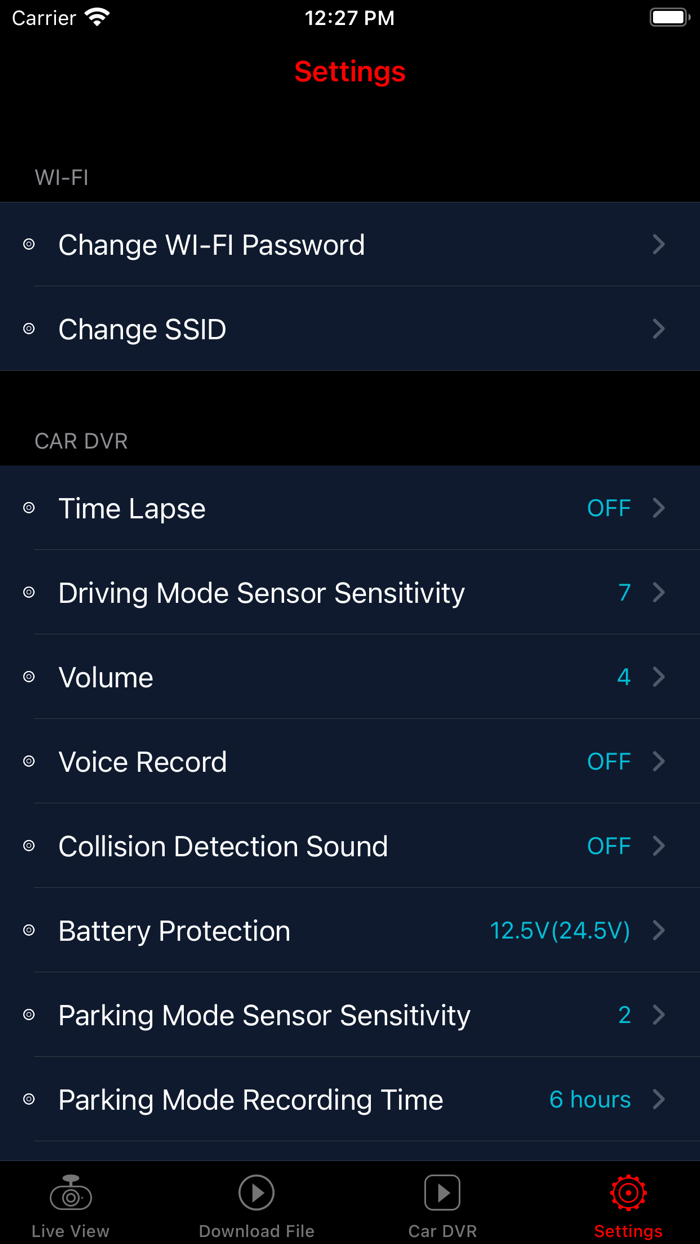This screenshot has height=1244, width=700.
Task: Expand the Battery Protection disclosure arrow
Action: click(659, 931)
